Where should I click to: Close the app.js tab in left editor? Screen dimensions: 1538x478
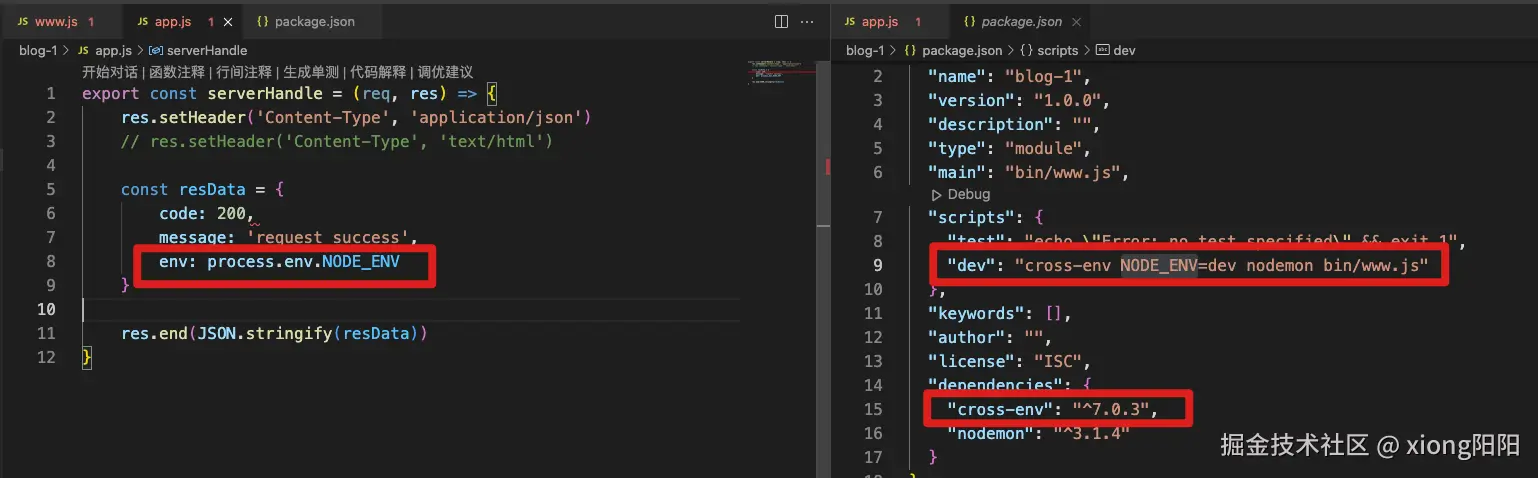pos(230,21)
